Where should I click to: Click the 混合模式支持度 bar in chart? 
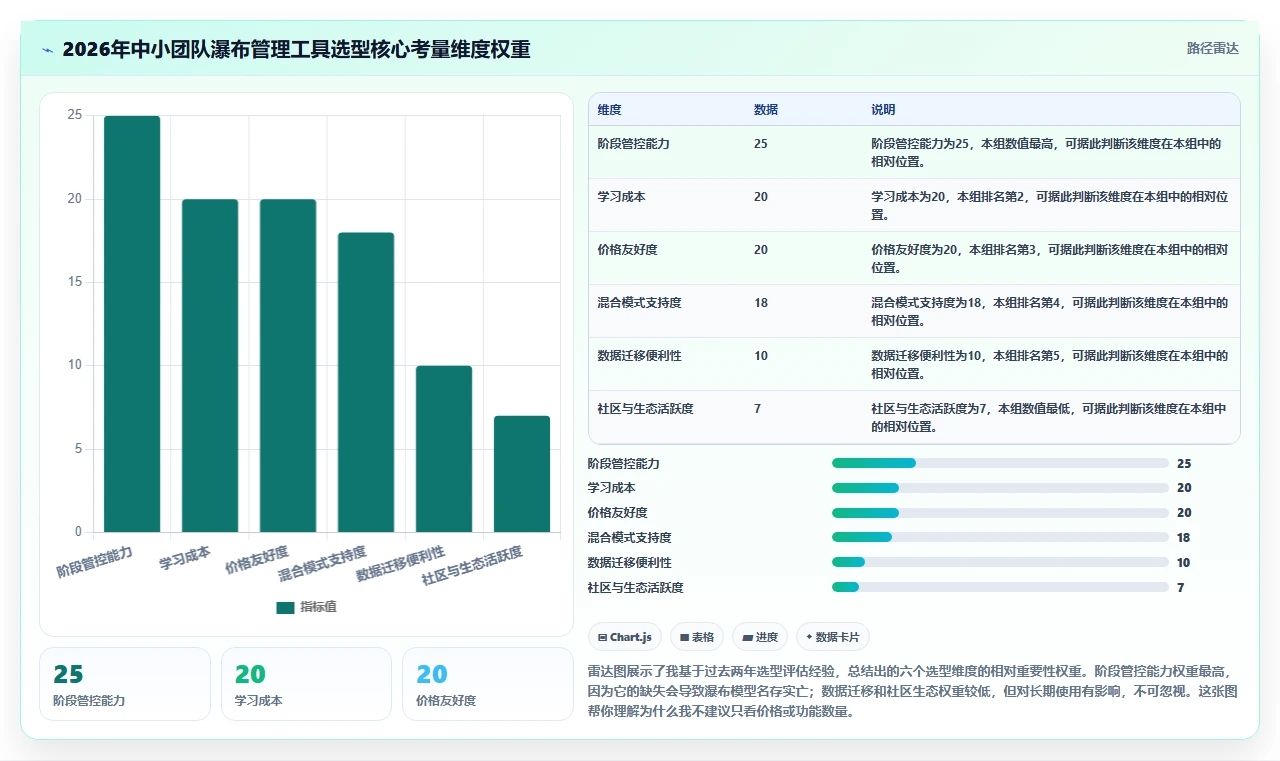coord(366,382)
